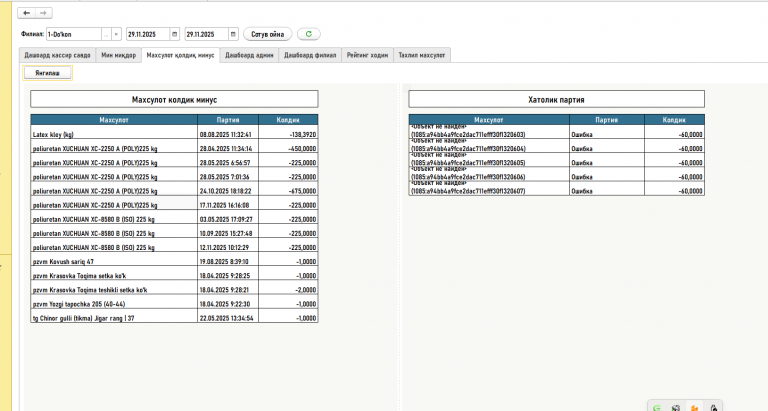Select the balance value -675,0000
Viewport: 768px width, 411px height.
pyautogui.click(x=288, y=189)
